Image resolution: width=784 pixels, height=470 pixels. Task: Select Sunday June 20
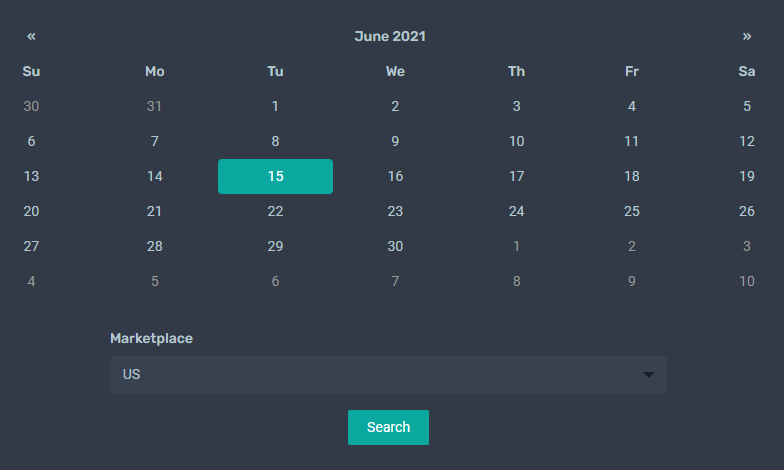pos(31,212)
